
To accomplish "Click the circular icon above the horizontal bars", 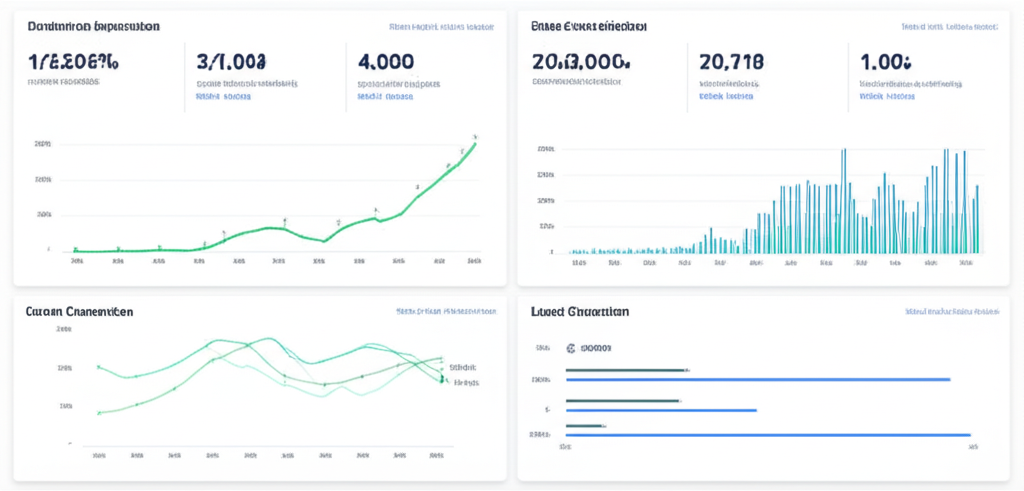I will tap(571, 349).
